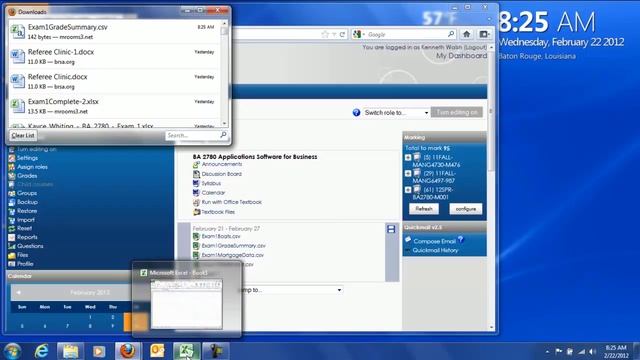This screenshot has width=640, height=360.
Task: Click the bookmark star icon
Action: (325, 34)
